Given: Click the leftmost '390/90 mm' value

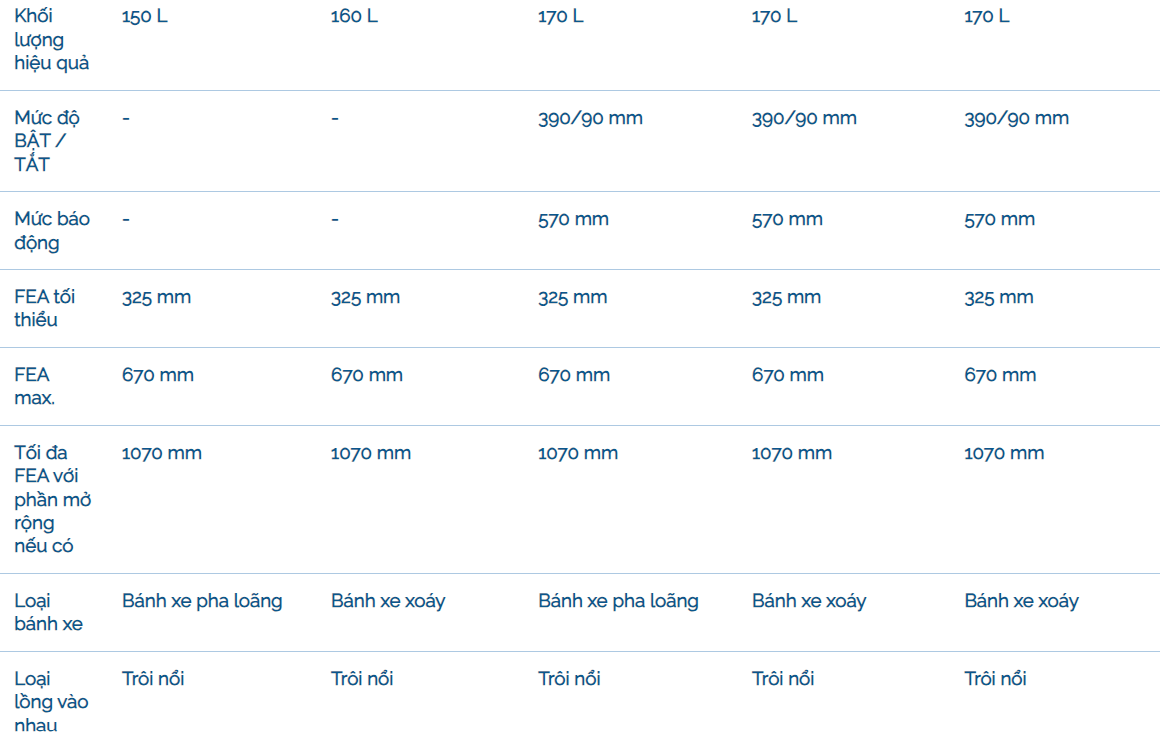Looking at the screenshot, I should pos(590,118).
